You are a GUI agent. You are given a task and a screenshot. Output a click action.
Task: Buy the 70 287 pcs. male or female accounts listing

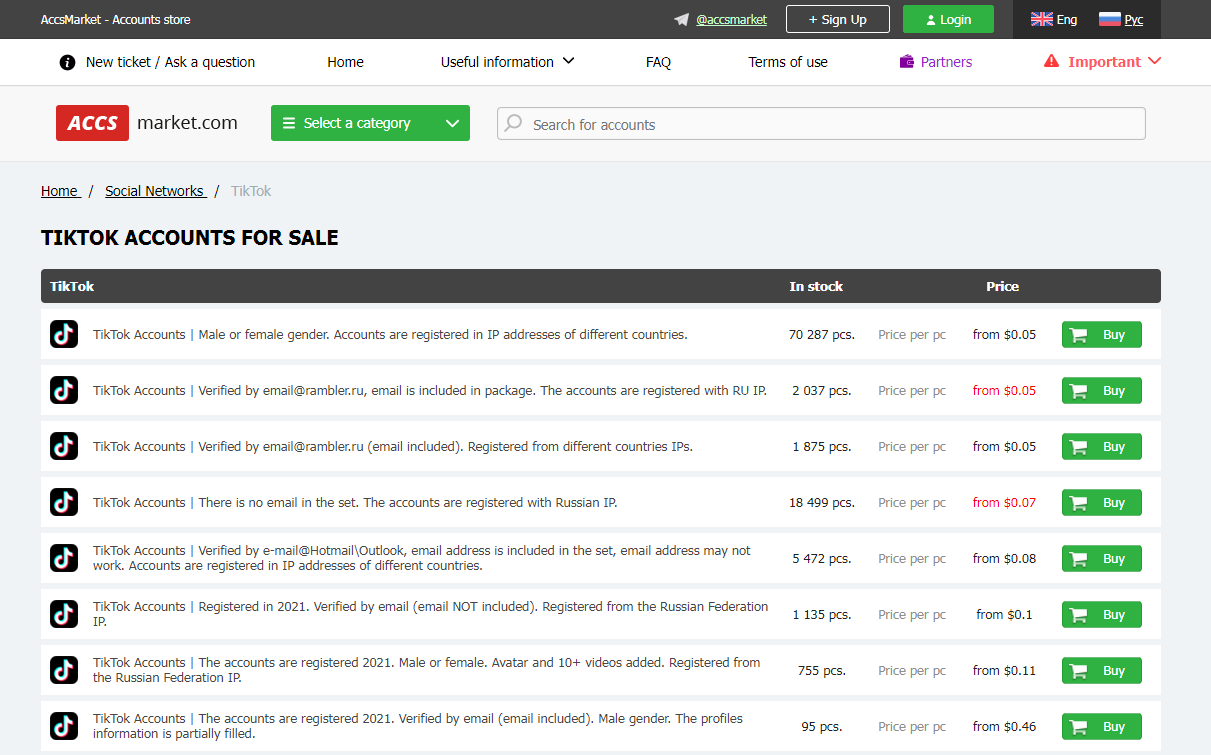pyautogui.click(x=1101, y=335)
